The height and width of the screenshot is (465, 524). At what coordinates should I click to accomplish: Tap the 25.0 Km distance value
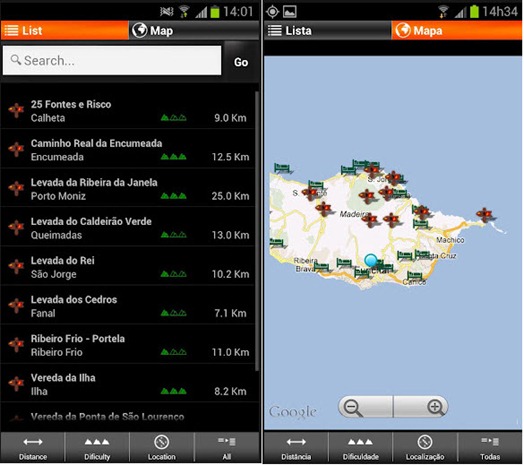point(230,196)
